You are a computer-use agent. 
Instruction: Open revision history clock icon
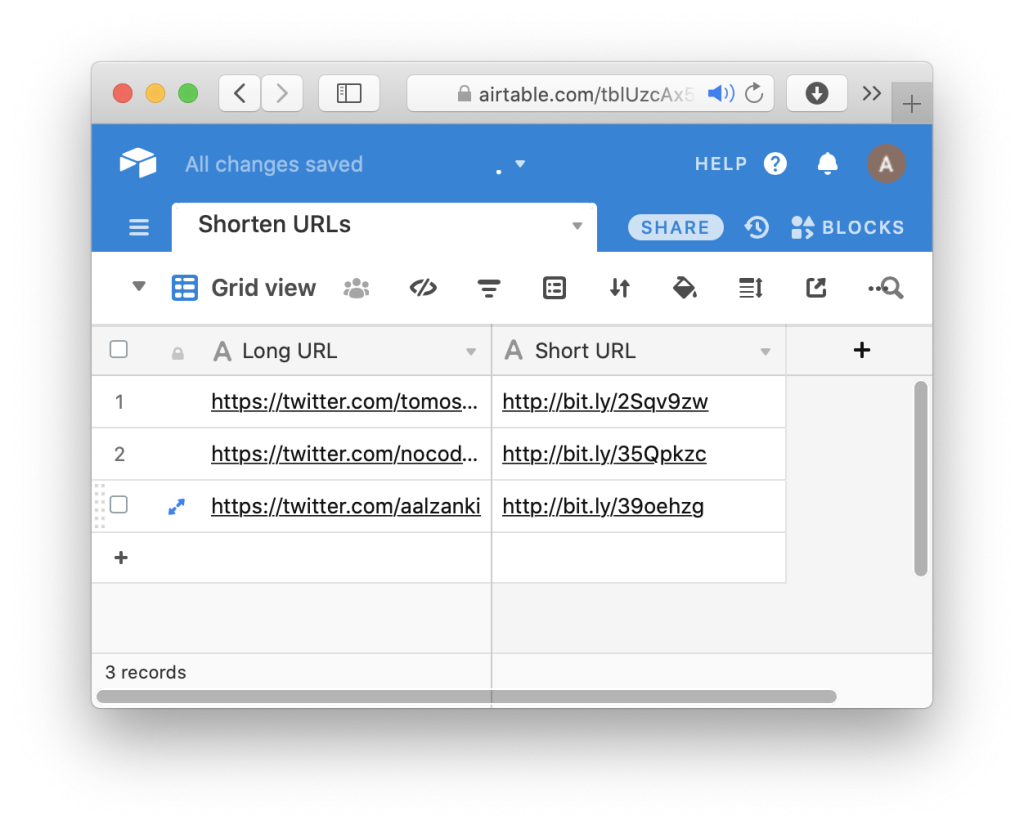click(x=757, y=227)
